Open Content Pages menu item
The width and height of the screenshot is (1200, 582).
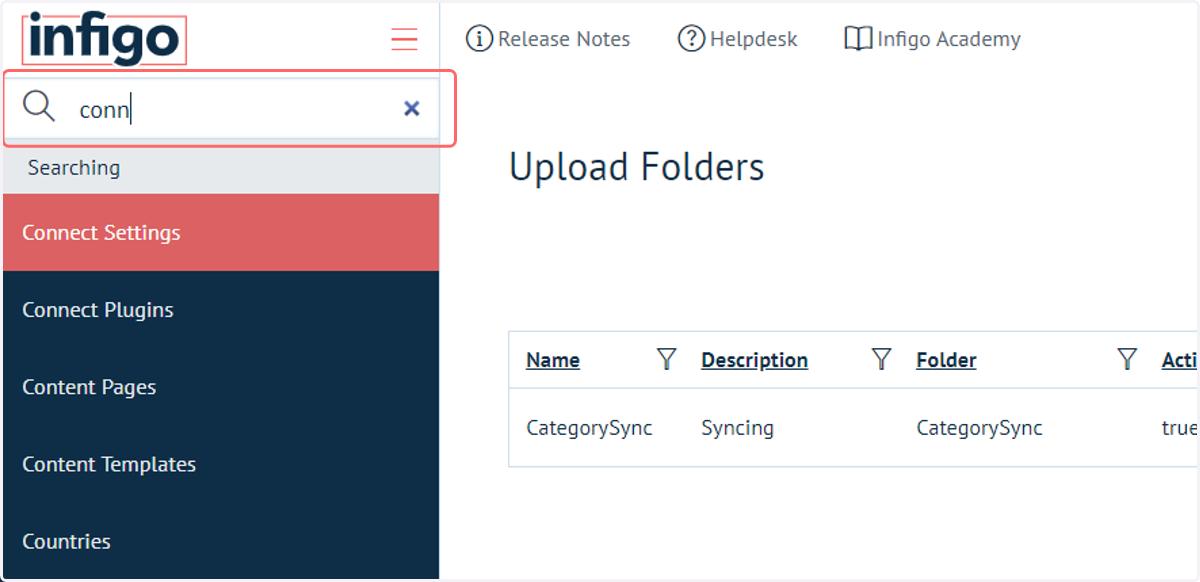pos(221,387)
